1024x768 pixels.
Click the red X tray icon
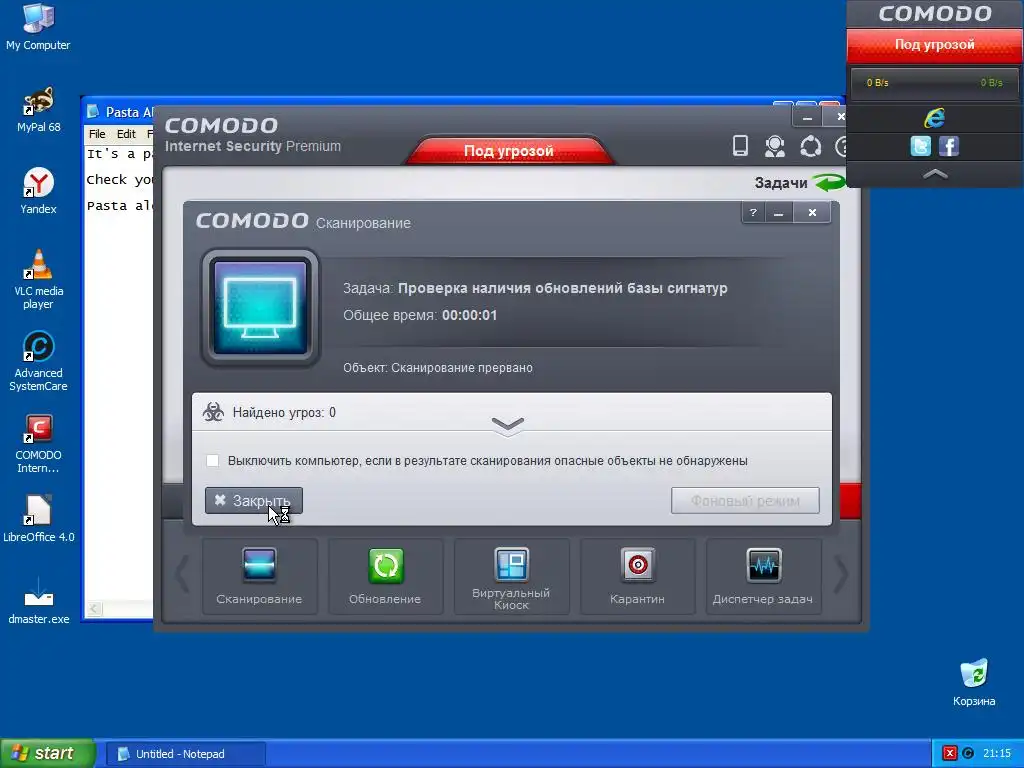(x=950, y=754)
